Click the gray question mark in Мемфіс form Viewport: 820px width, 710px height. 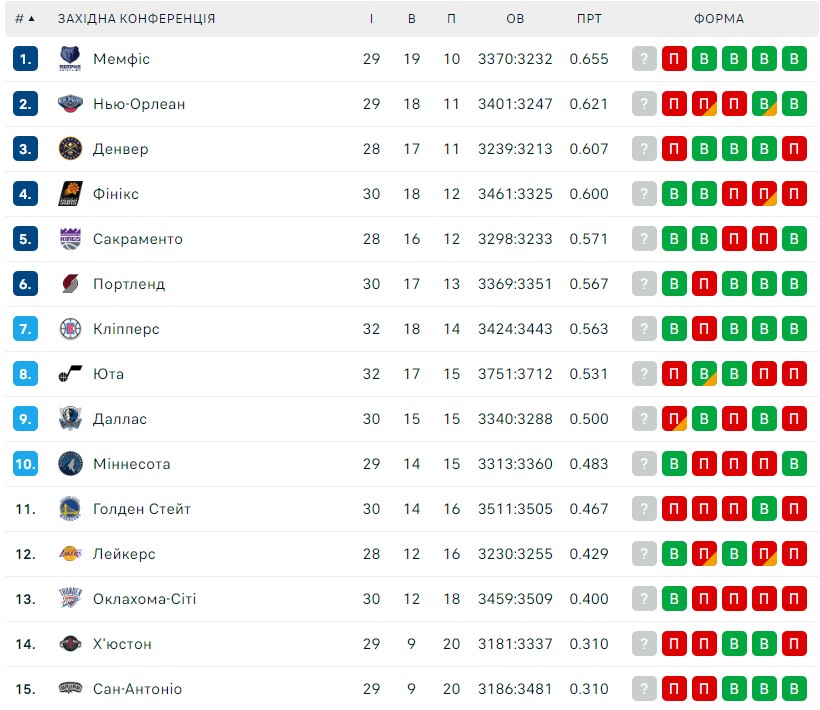tap(644, 59)
